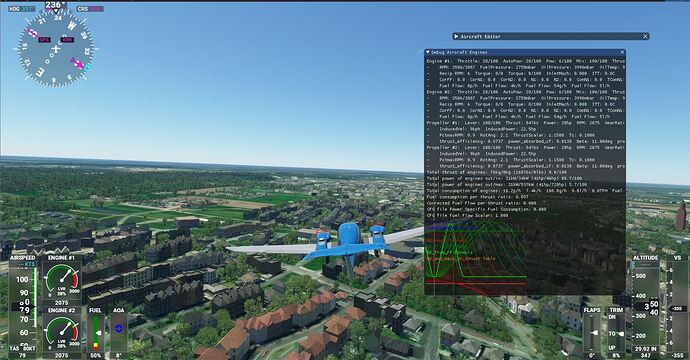Click the AOA indicator blue circle

(x=118, y=328)
